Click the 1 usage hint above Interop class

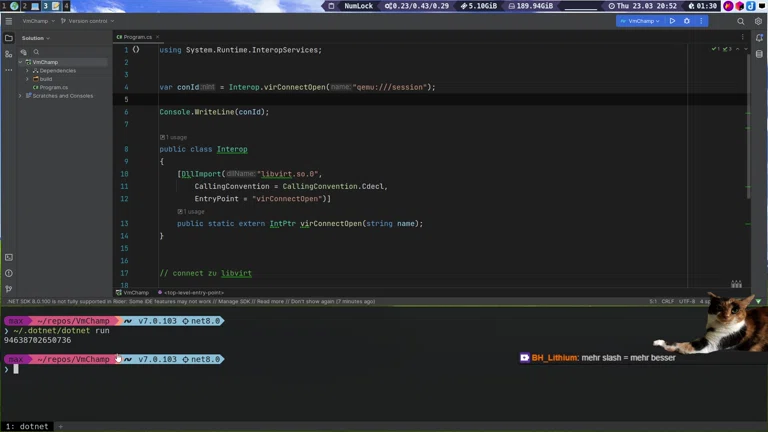click(x=173, y=137)
